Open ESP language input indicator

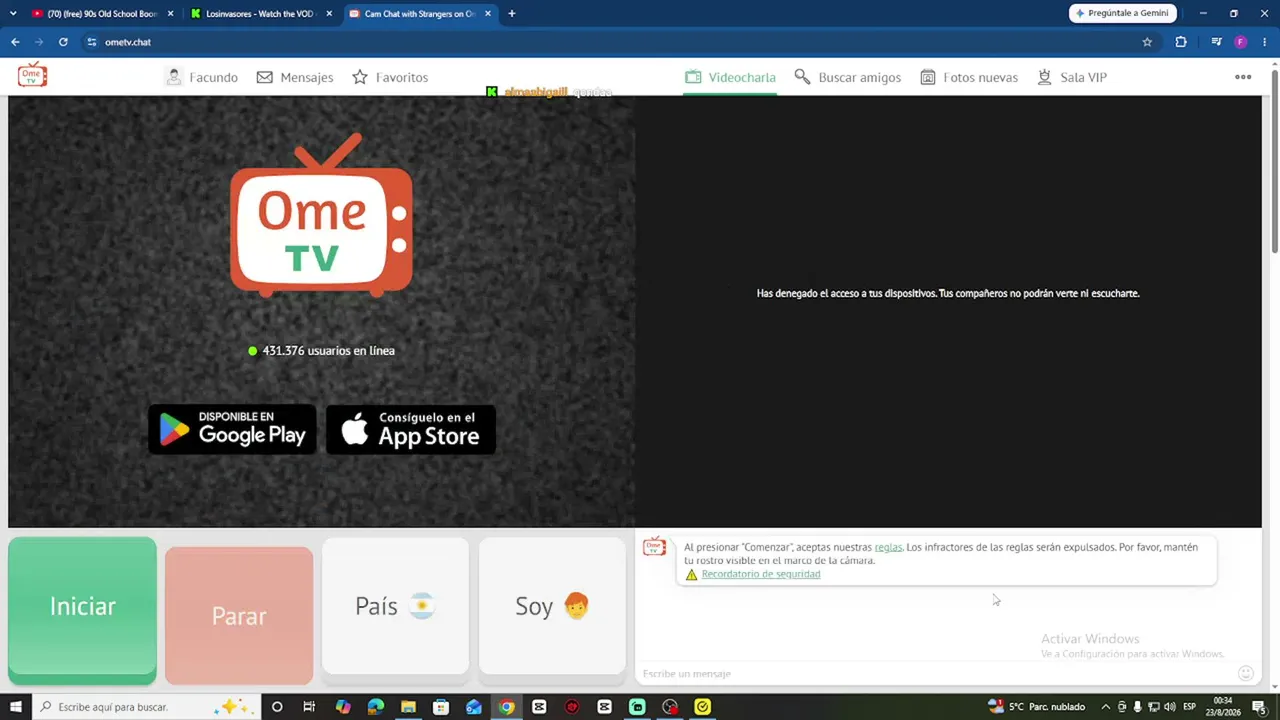click(1190, 707)
